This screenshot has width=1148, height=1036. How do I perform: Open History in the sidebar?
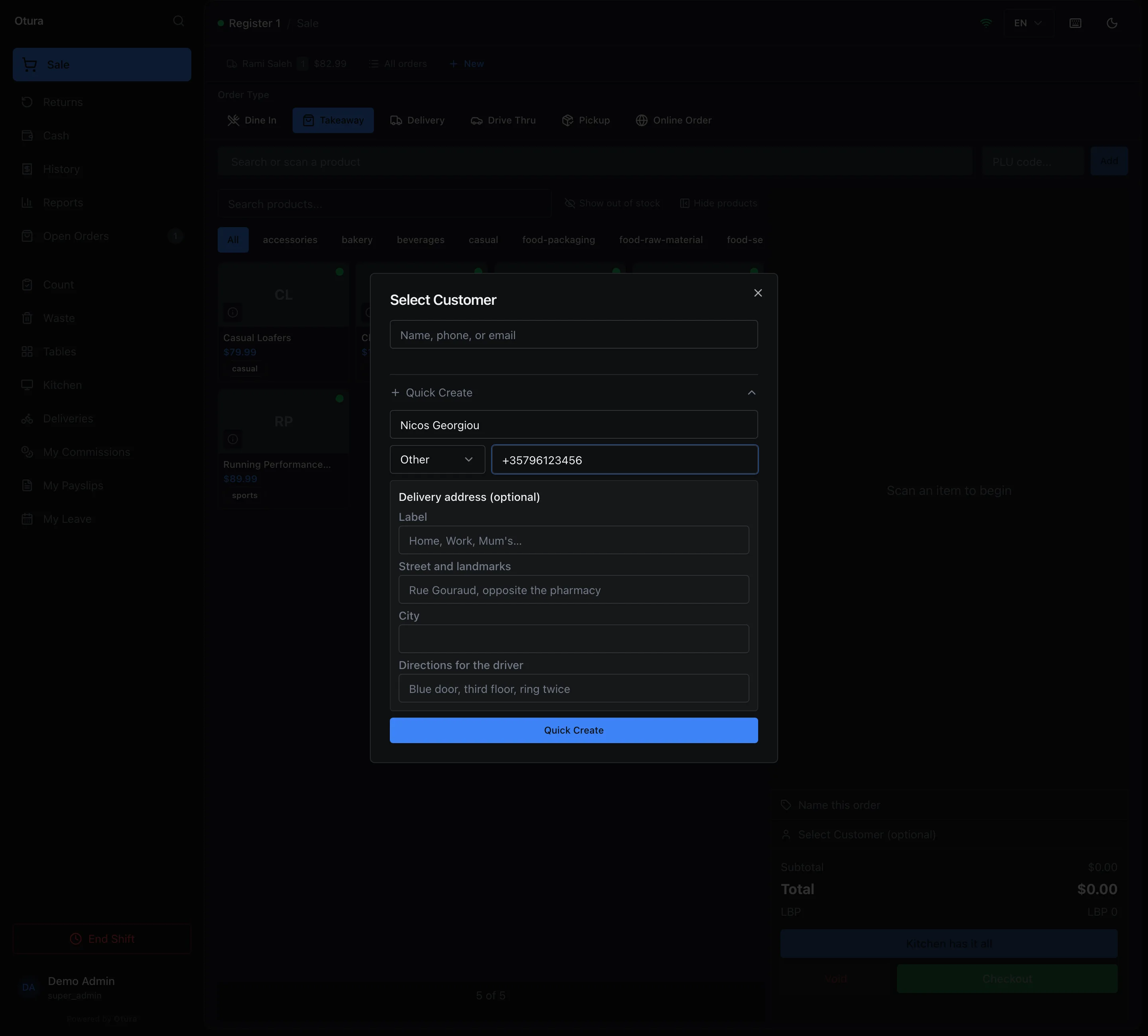[x=102, y=169]
